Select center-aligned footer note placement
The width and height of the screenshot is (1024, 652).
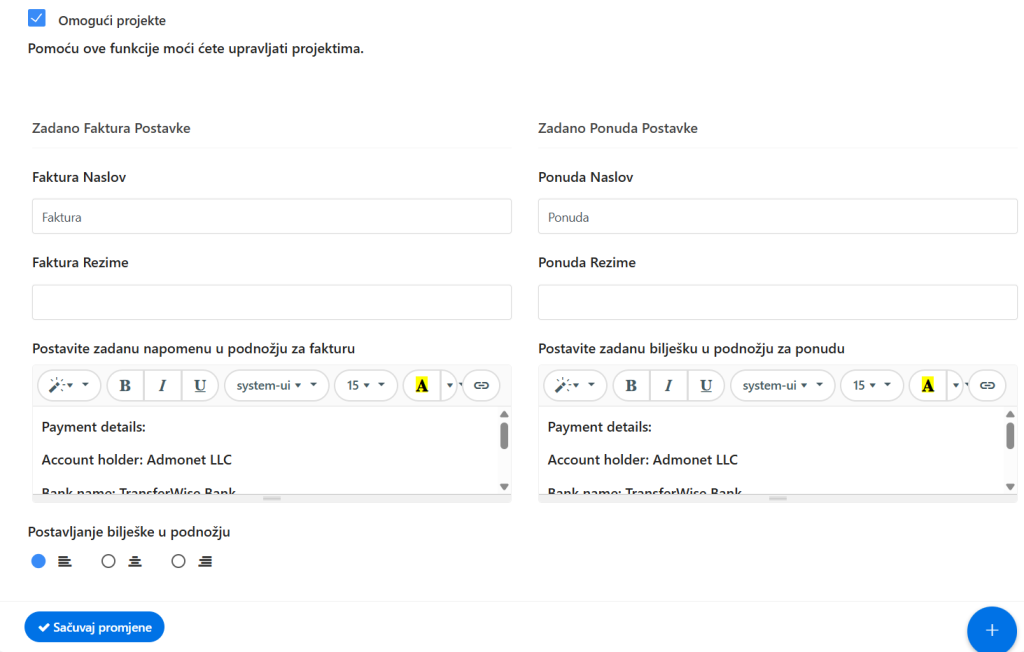[109, 562]
